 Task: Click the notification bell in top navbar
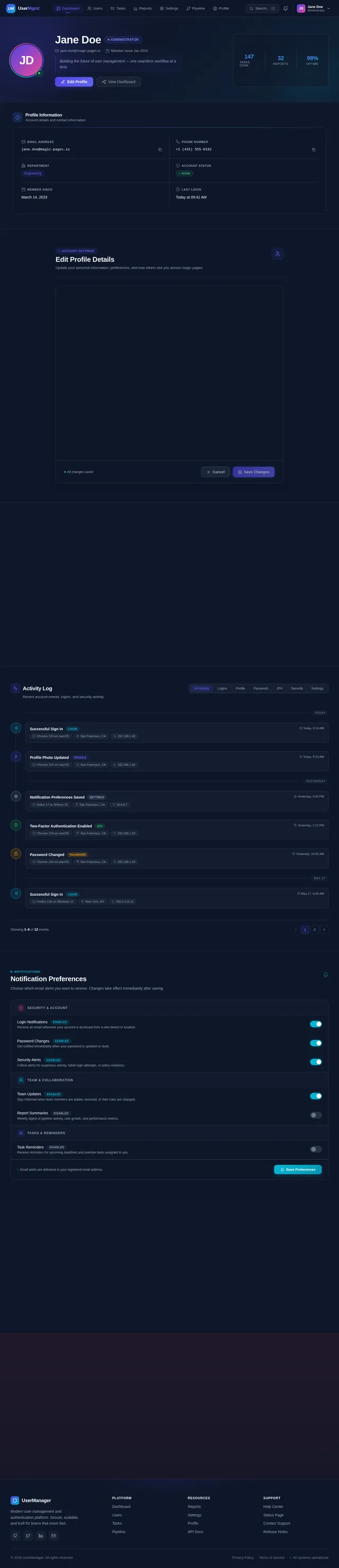click(286, 8)
